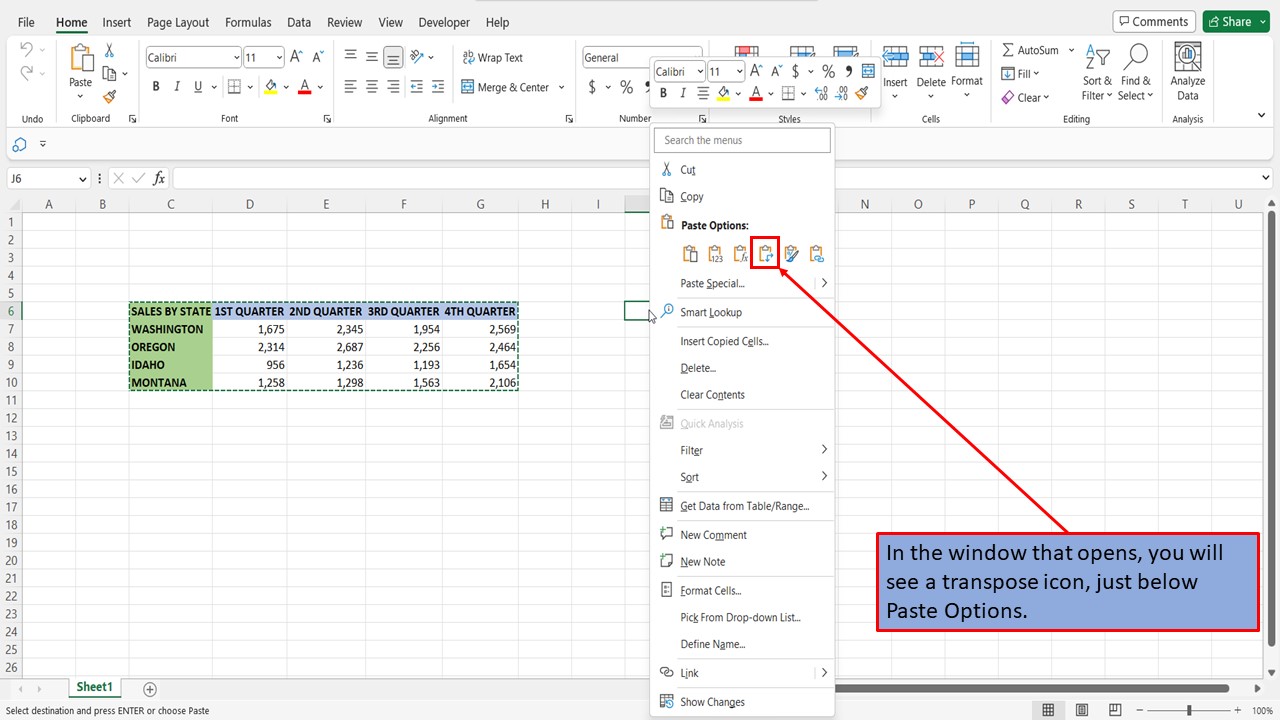Click Paste Special in the context menu

click(x=711, y=283)
